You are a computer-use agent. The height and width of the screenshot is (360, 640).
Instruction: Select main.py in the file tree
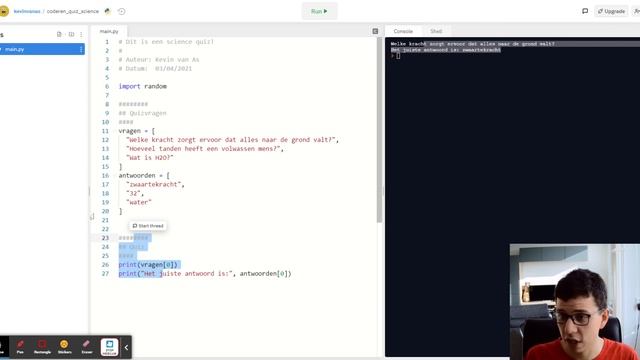click(x=41, y=49)
